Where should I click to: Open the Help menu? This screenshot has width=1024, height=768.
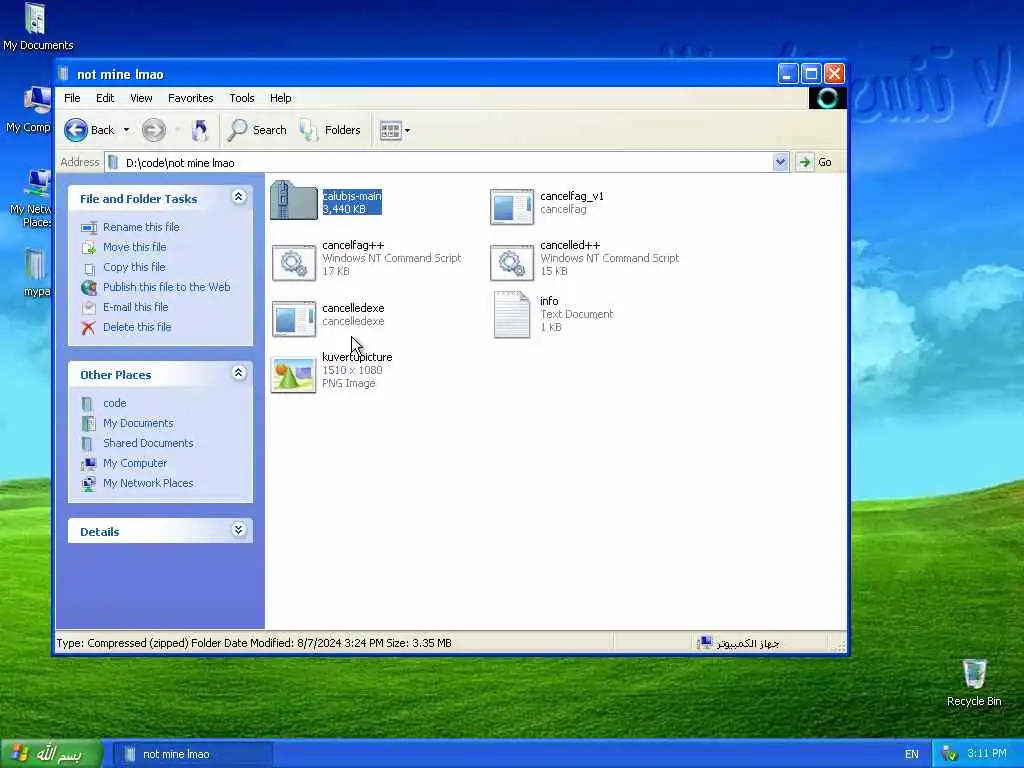point(281,98)
